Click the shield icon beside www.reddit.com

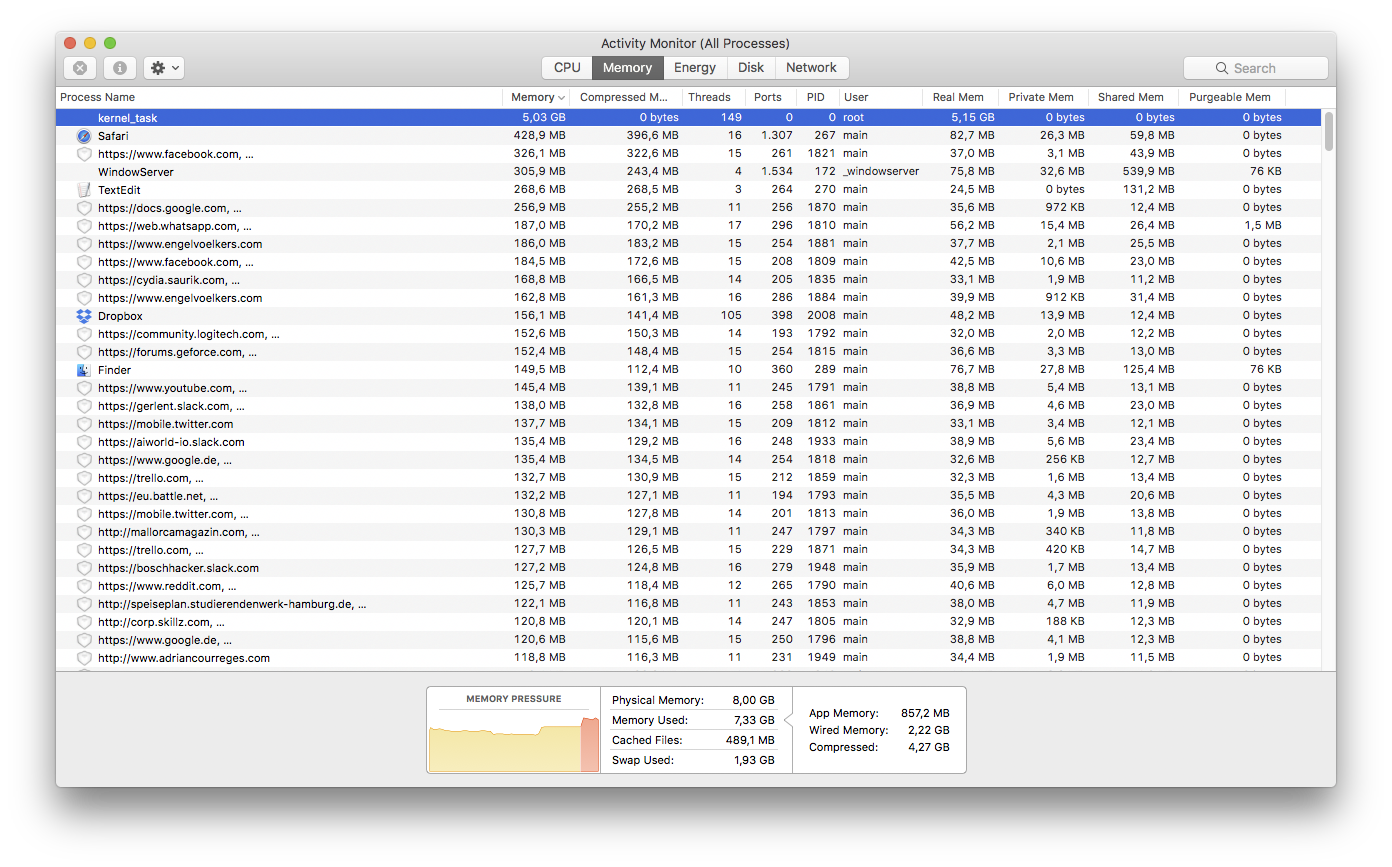click(x=84, y=586)
